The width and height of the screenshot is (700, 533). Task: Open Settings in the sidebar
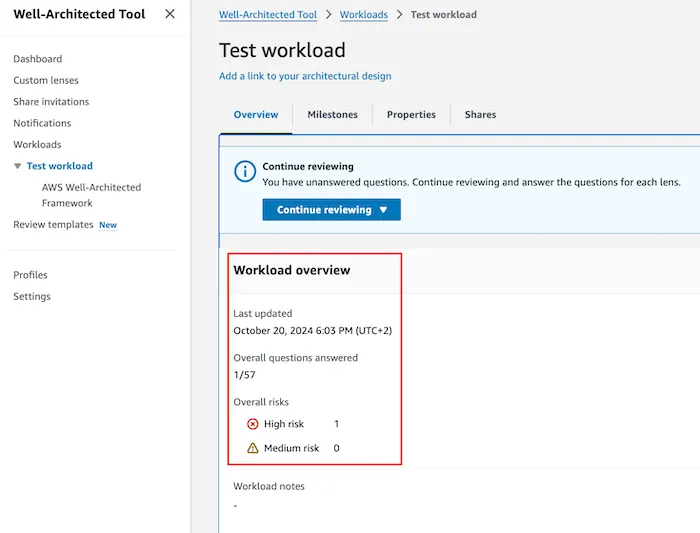[x=32, y=296]
